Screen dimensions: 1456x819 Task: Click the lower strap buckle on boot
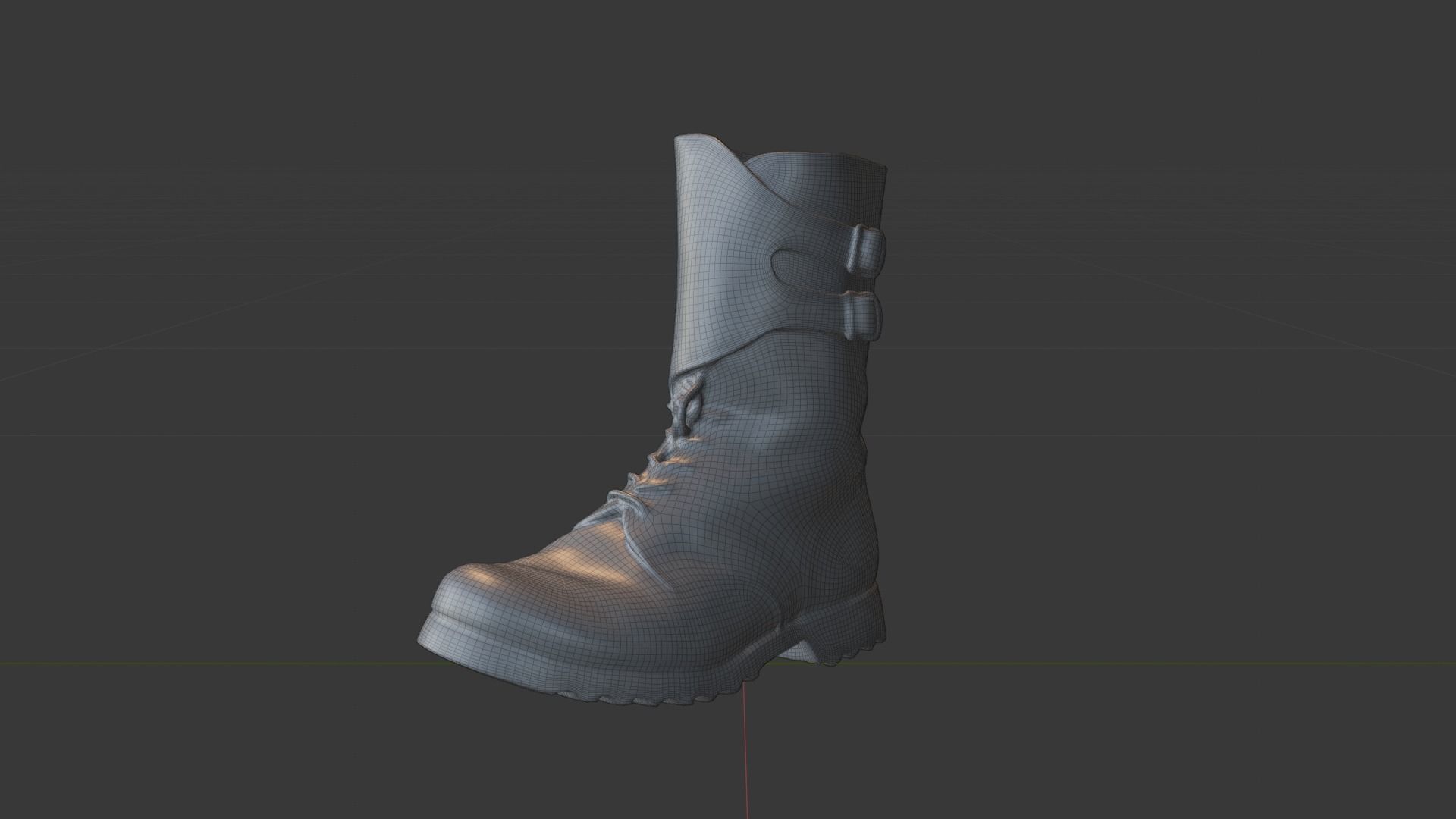[x=861, y=315]
